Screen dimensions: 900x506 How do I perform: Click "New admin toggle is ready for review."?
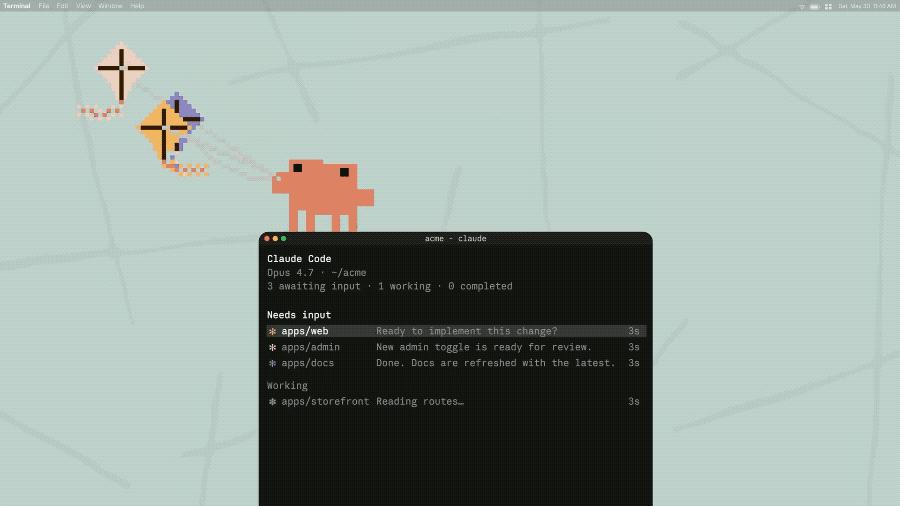coord(484,347)
